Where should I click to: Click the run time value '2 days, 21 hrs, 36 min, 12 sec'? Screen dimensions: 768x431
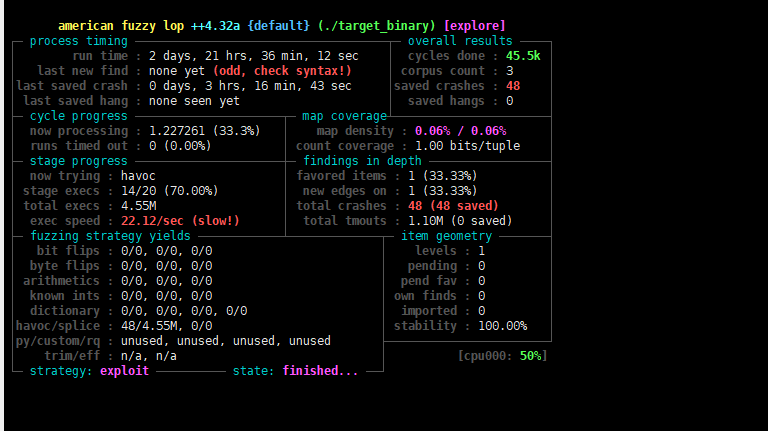point(254,56)
